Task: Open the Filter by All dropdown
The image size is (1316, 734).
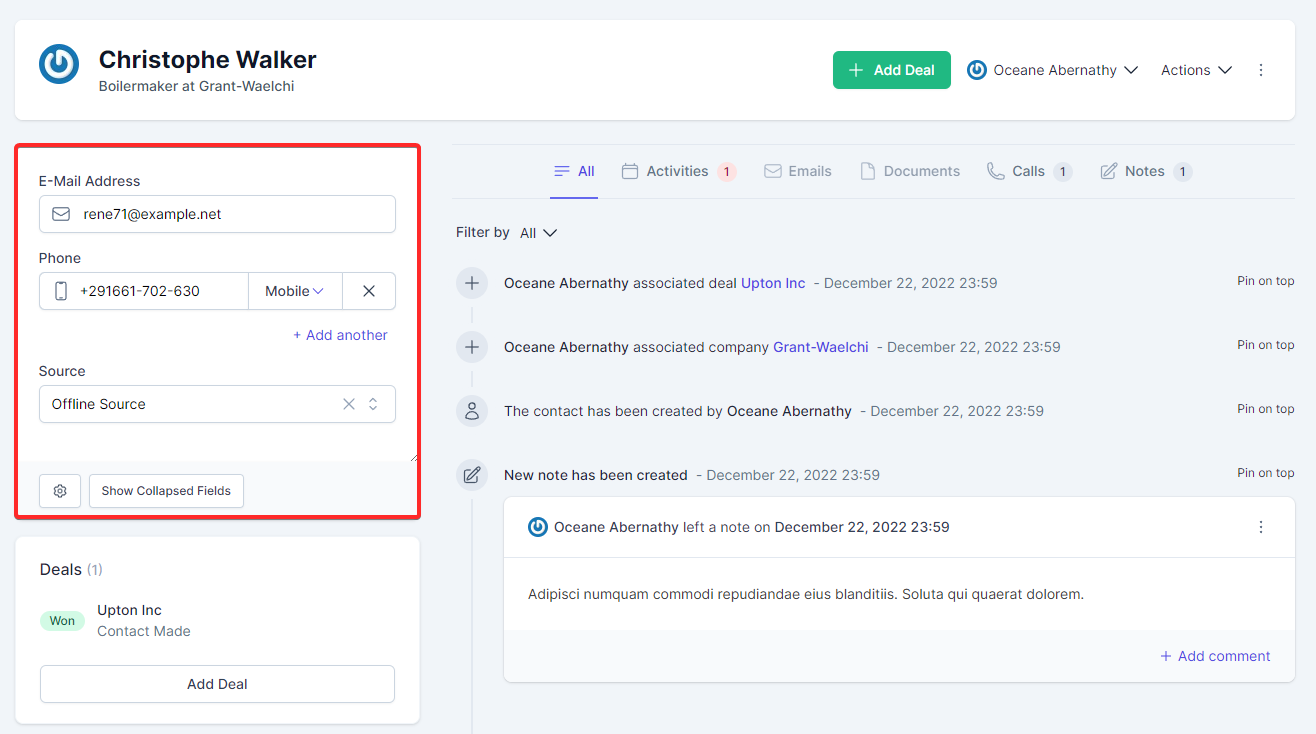Action: tap(538, 233)
